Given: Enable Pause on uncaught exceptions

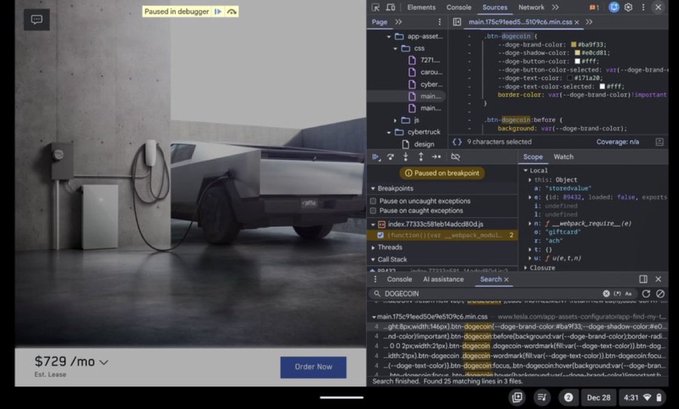Looking at the screenshot, I should point(373,201).
